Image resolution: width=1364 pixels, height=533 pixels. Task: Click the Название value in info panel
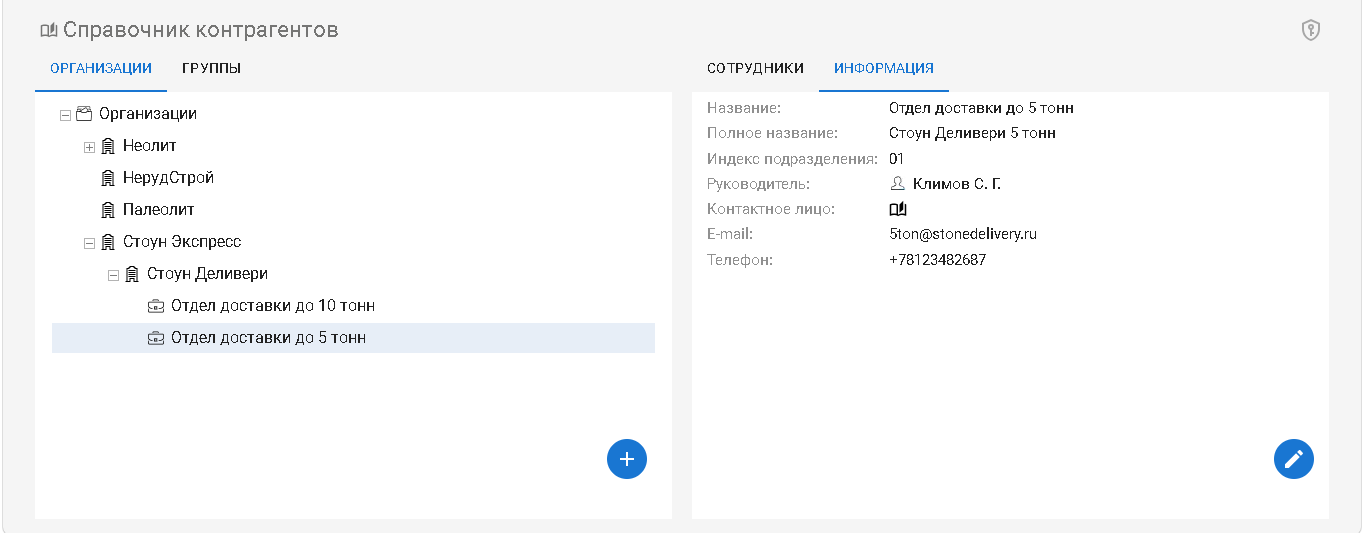(x=981, y=108)
